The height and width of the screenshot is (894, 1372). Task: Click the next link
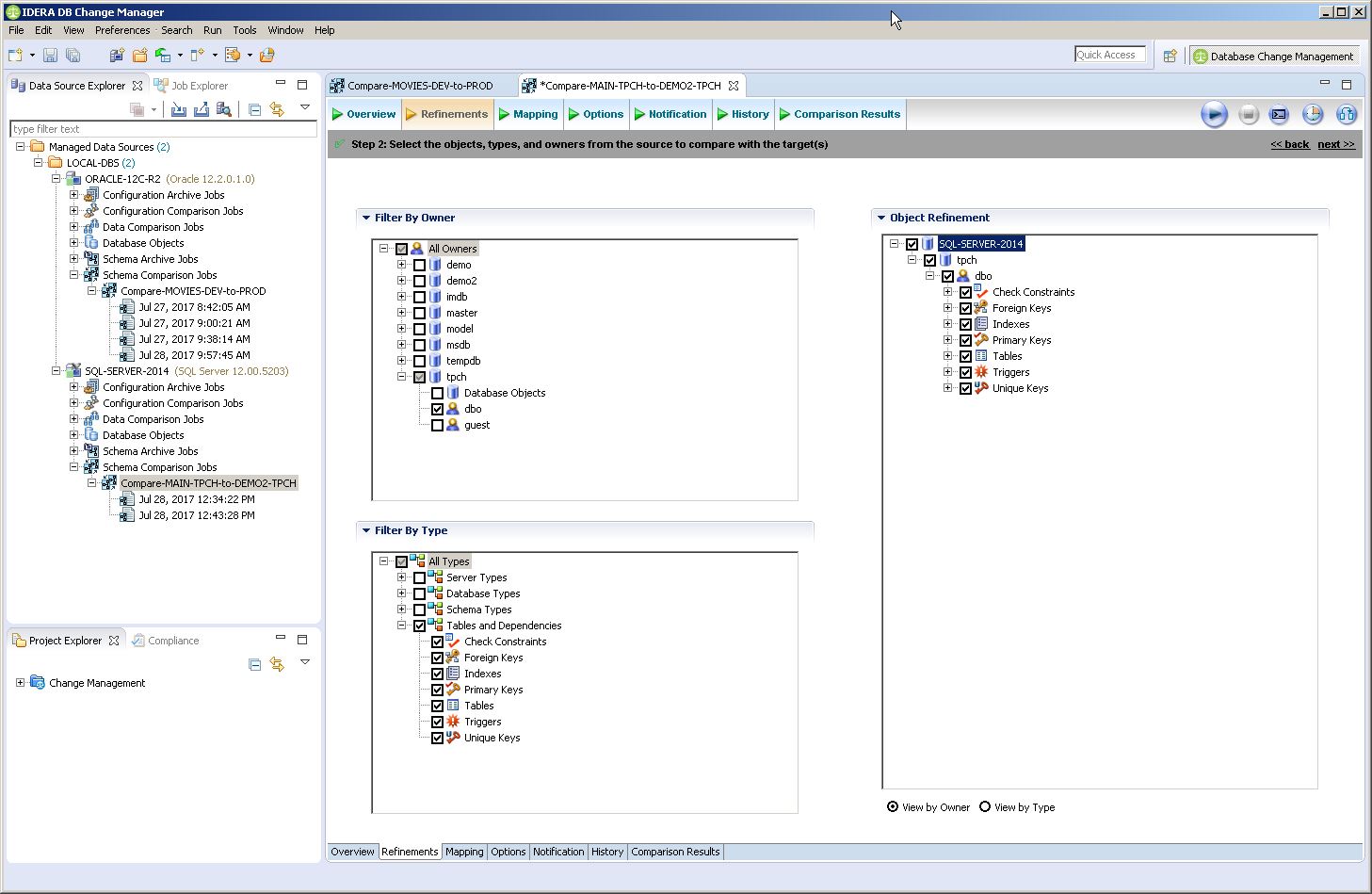[x=1336, y=144]
